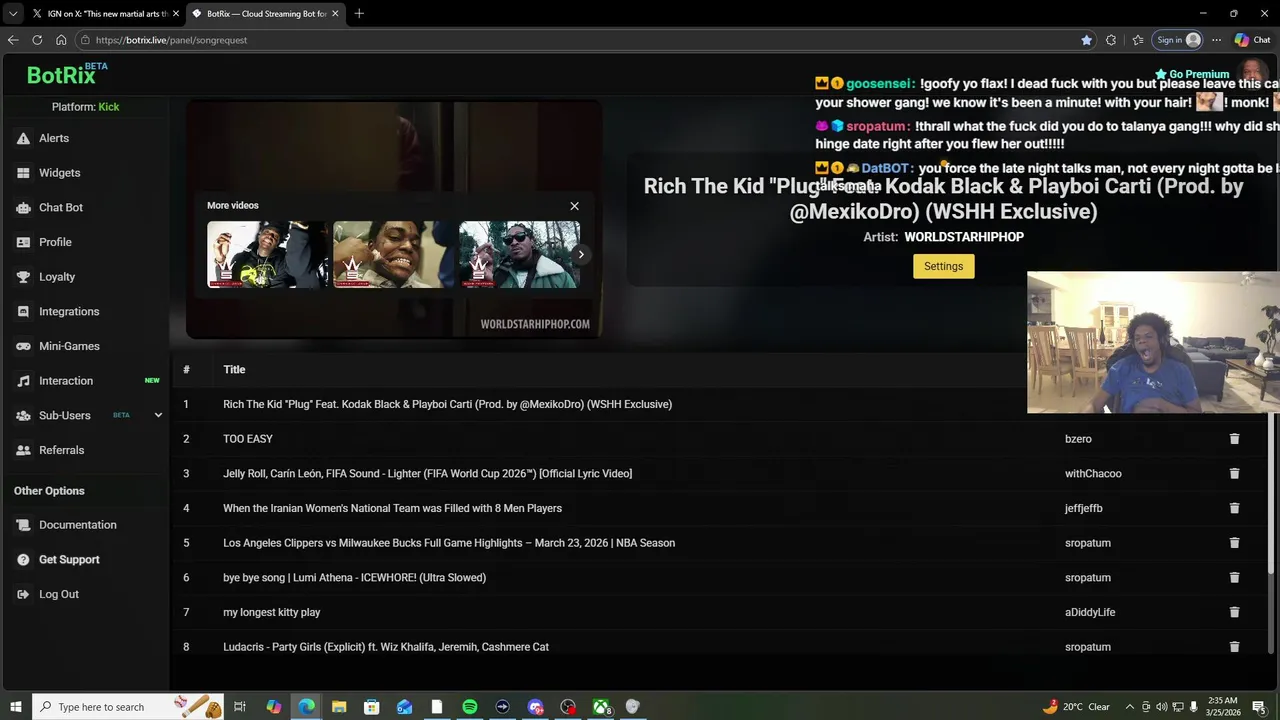1280x720 pixels.
Task: Delete the bye bye song request
Action: click(x=1234, y=577)
